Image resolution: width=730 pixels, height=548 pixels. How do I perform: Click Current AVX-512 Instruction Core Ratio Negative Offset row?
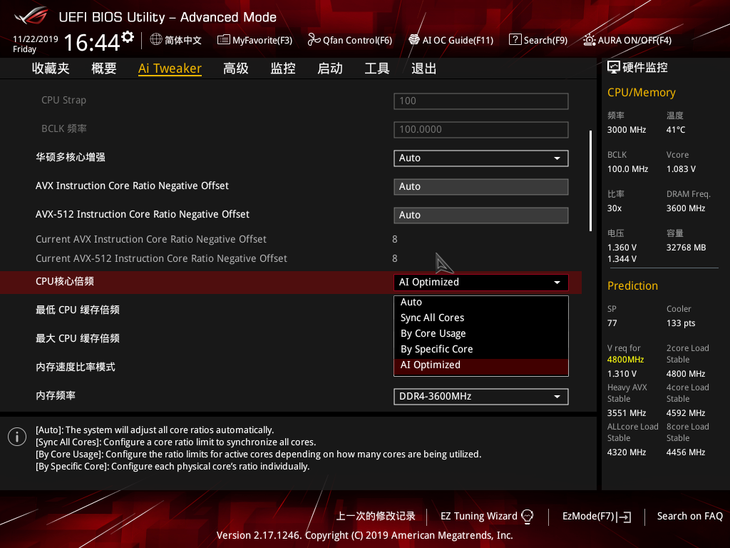pyautogui.click(x=161, y=258)
